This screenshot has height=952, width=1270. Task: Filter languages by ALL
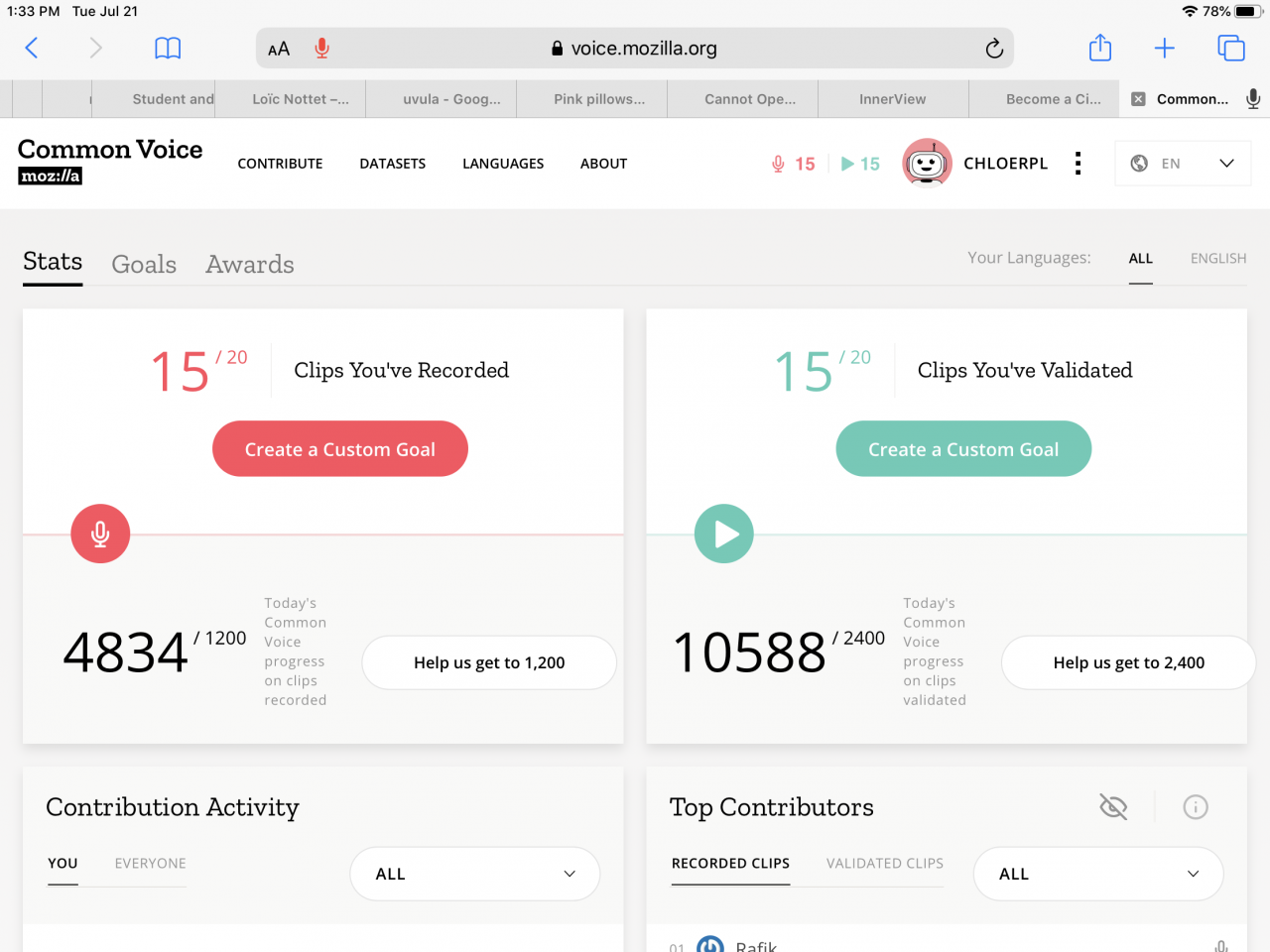pos(1141,259)
